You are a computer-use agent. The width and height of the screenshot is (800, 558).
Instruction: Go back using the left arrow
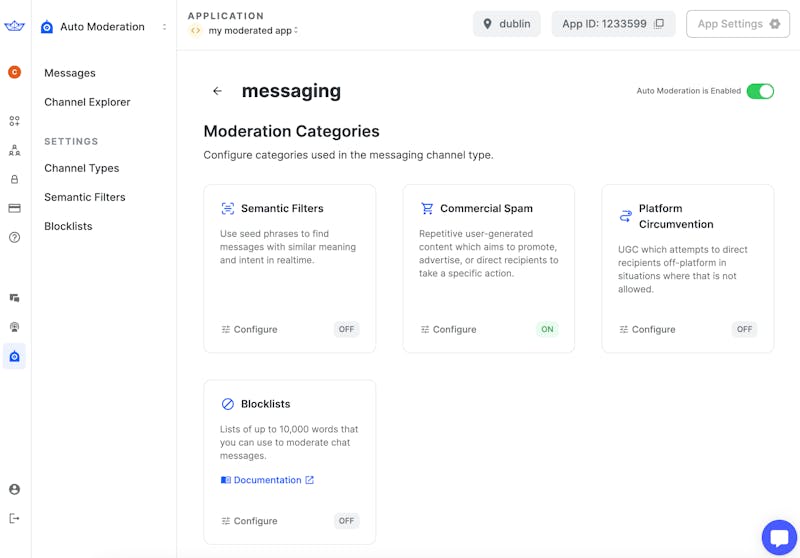(x=217, y=91)
